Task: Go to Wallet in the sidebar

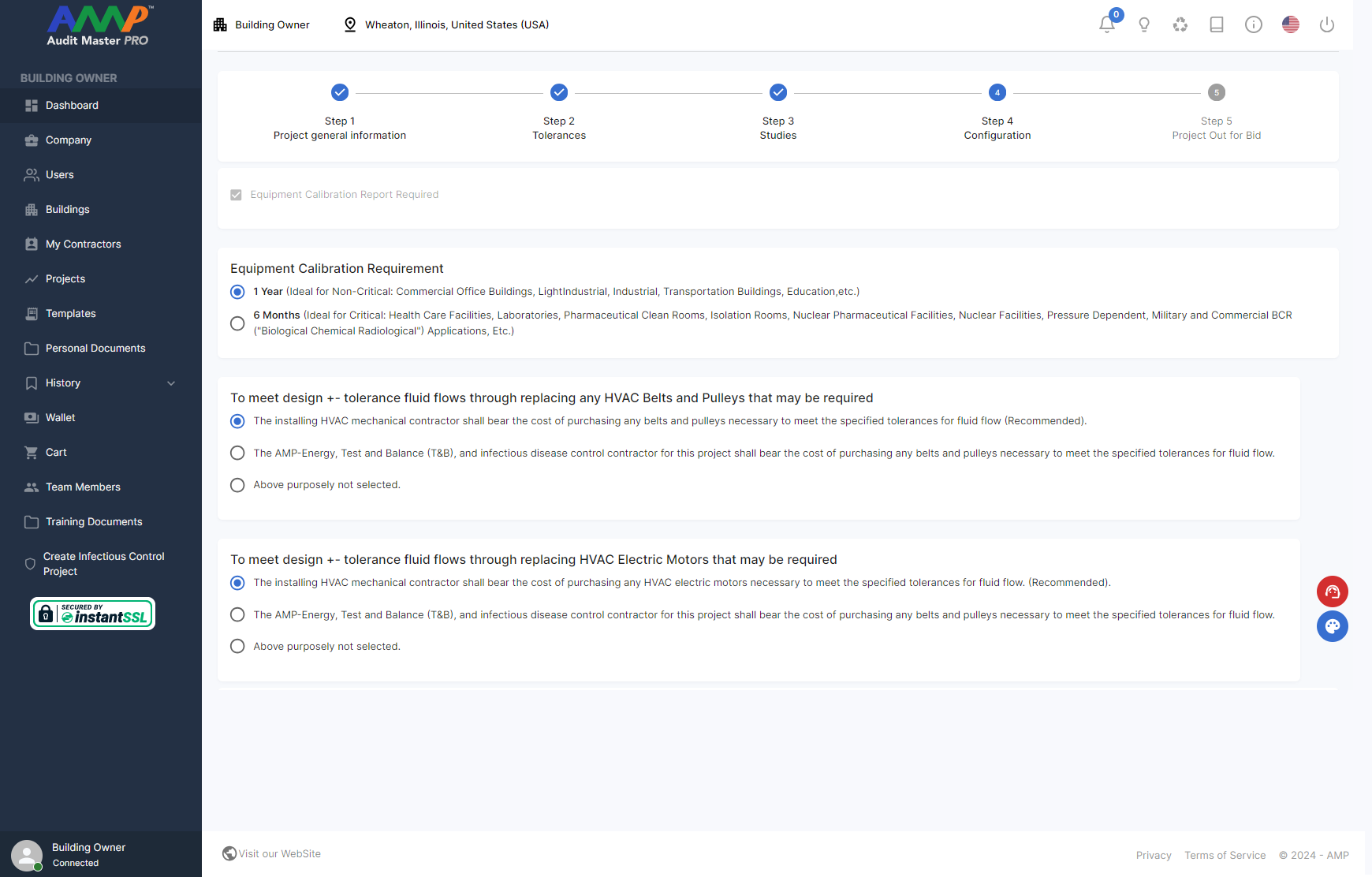Action: click(61, 418)
